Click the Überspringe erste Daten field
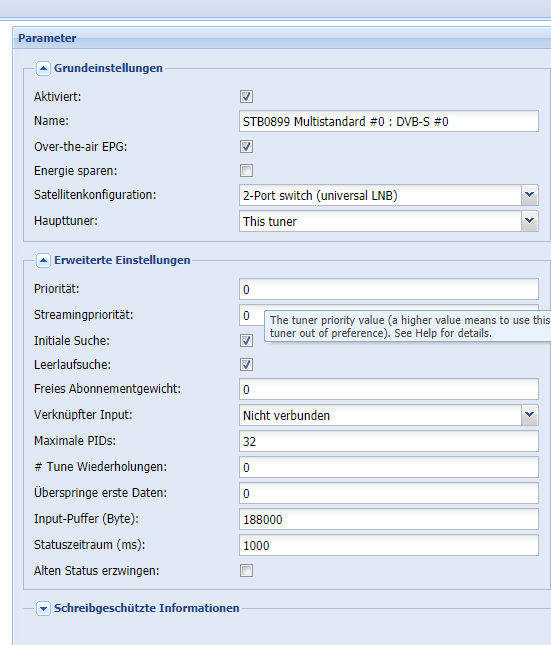Viewport: 551px width, 645px height. click(388, 493)
